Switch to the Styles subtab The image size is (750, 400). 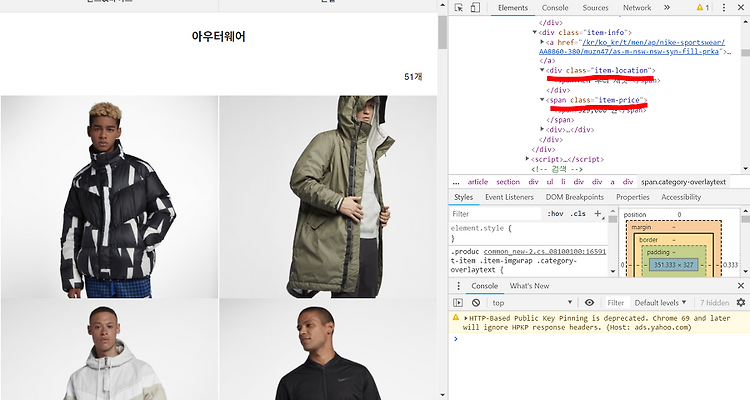463,197
